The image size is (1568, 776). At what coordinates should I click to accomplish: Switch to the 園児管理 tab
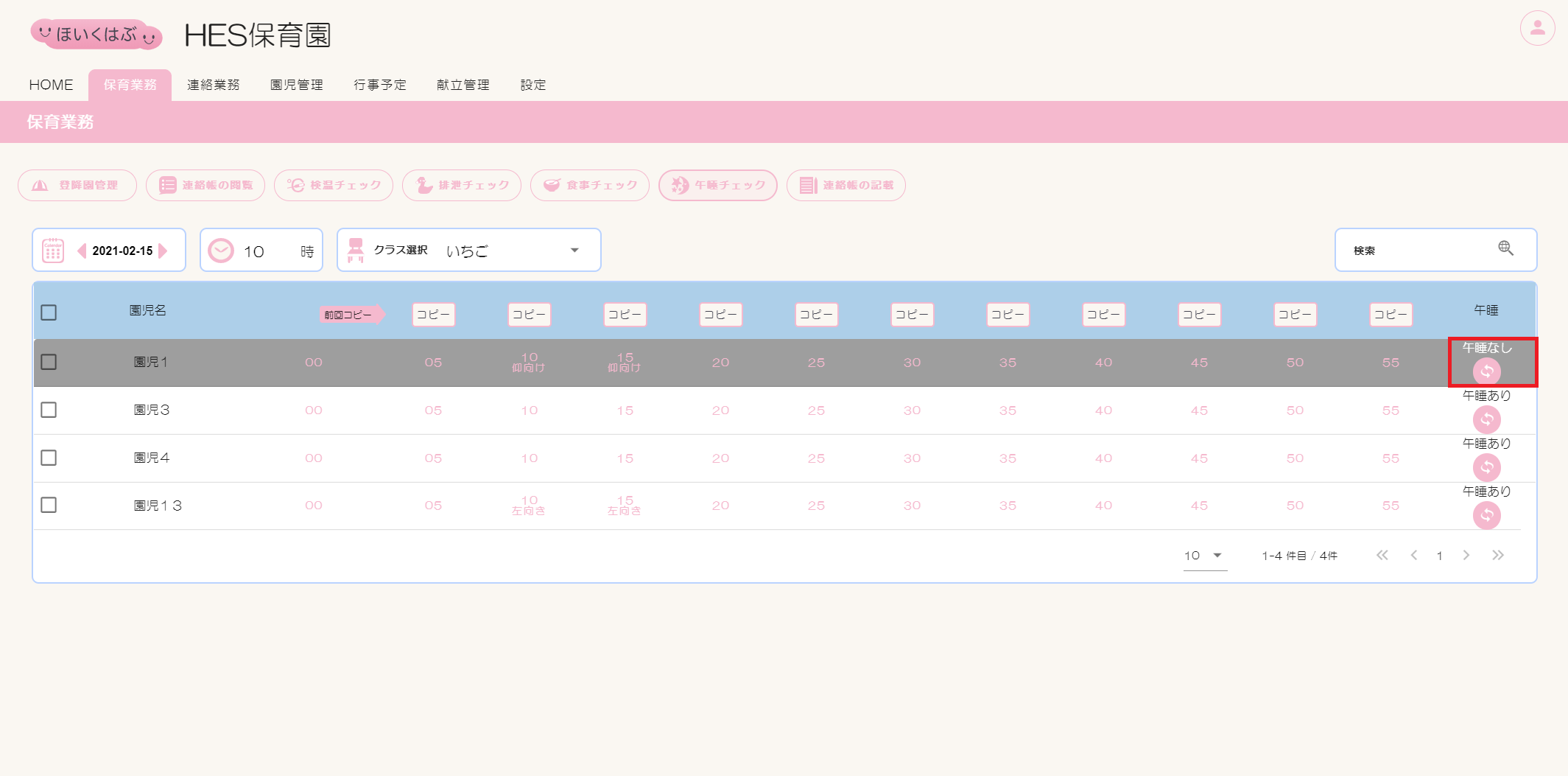pos(297,85)
